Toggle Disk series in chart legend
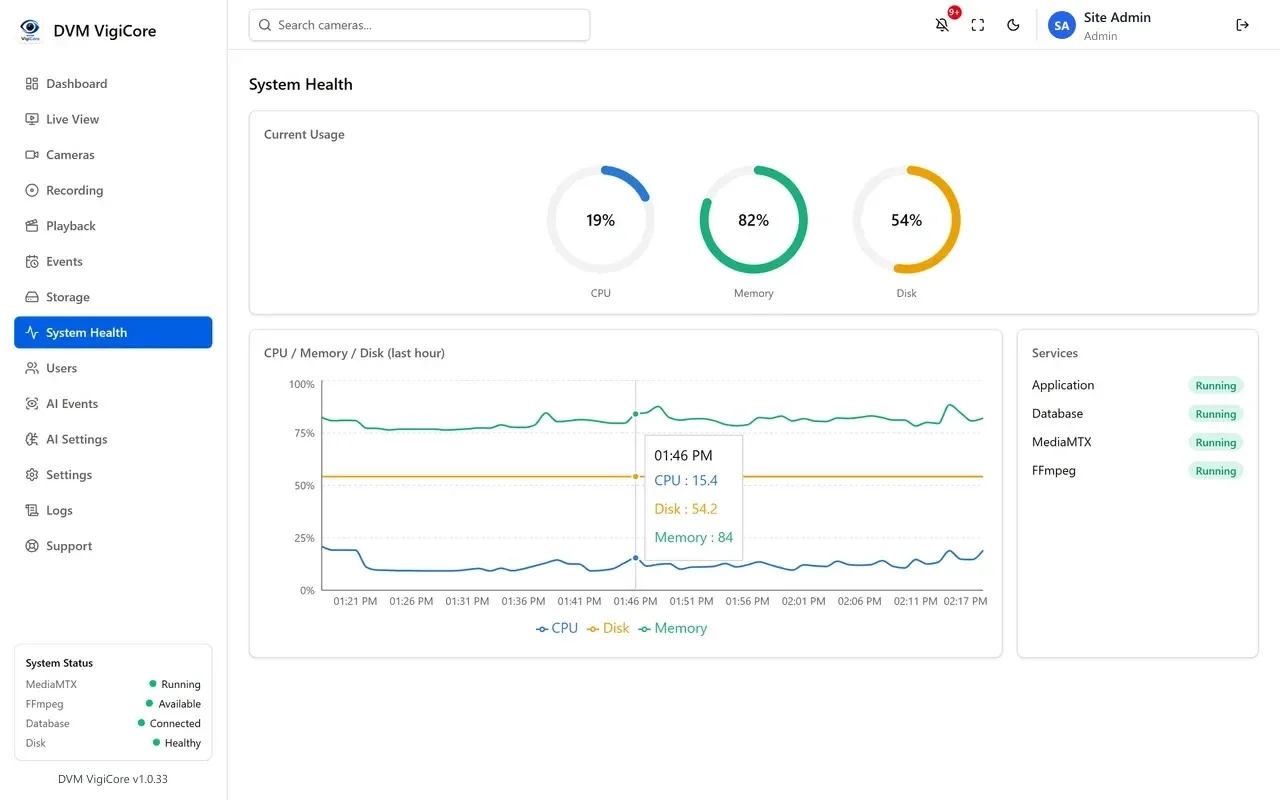 [608, 628]
